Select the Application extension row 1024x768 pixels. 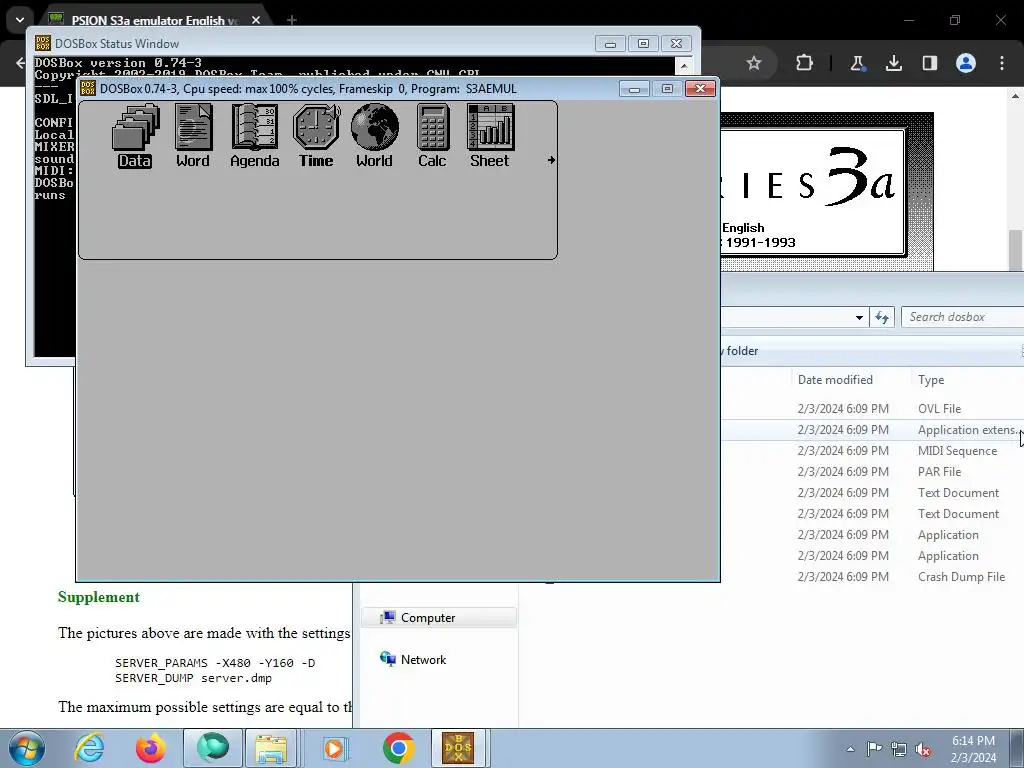(x=872, y=430)
